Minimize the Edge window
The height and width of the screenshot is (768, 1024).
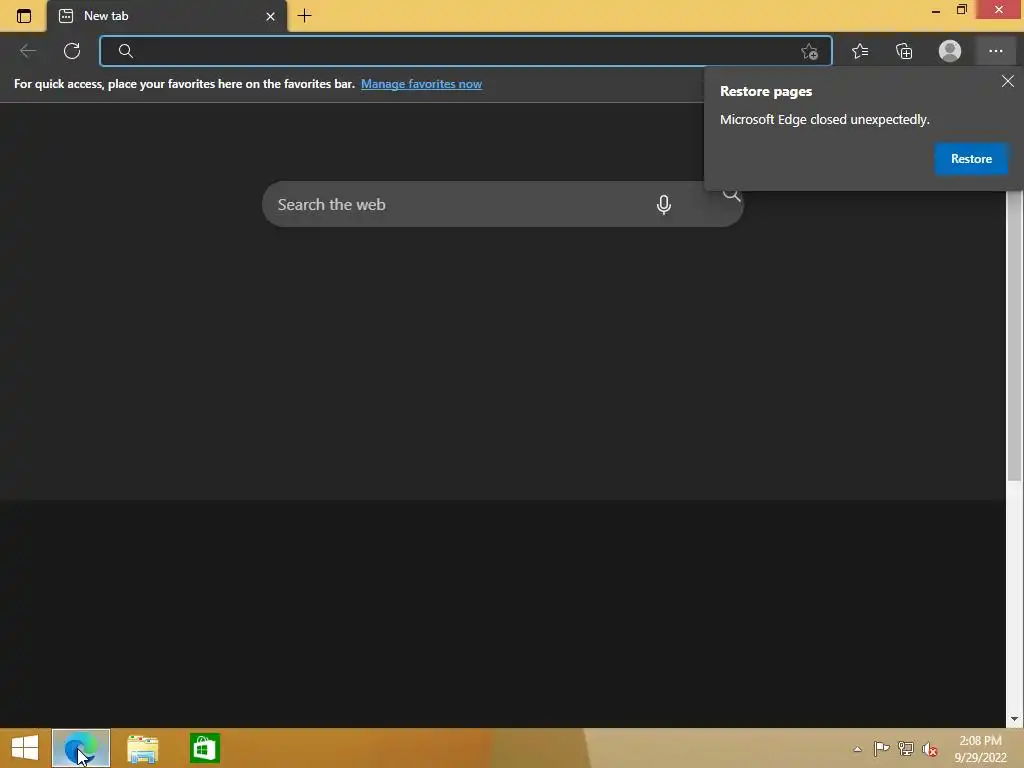pyautogui.click(x=936, y=10)
